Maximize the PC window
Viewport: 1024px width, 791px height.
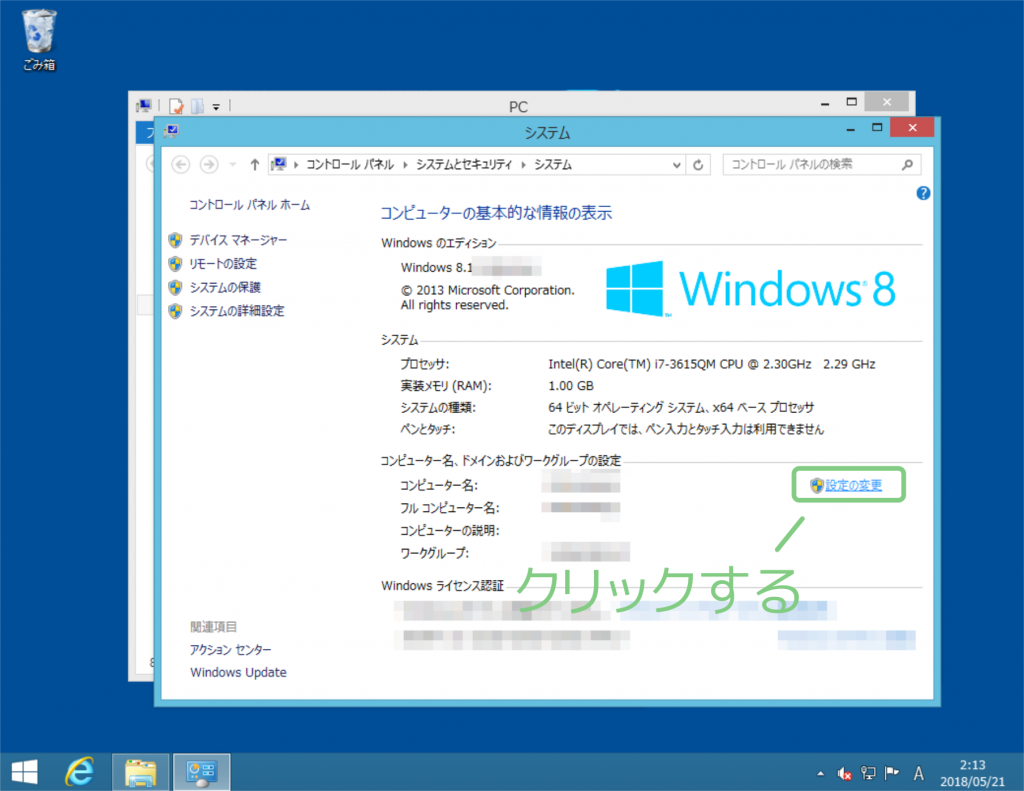tap(852, 102)
